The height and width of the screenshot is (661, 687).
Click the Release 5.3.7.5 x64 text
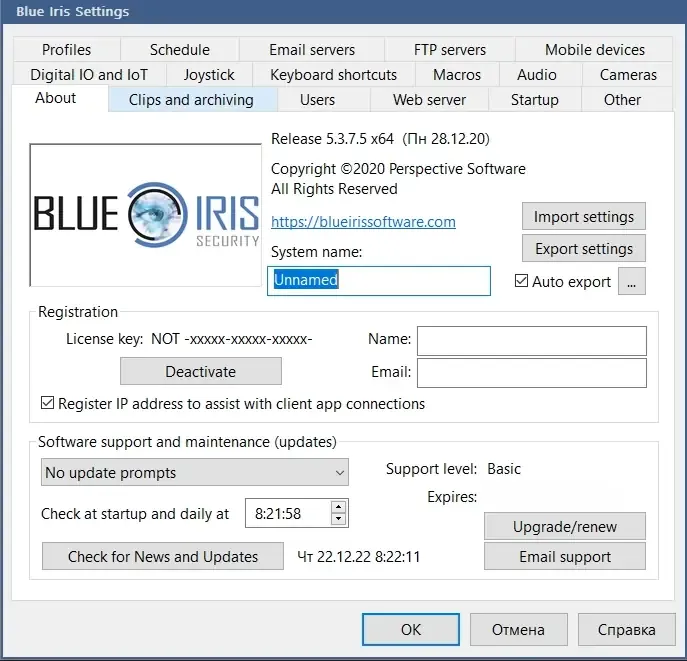click(x=332, y=139)
